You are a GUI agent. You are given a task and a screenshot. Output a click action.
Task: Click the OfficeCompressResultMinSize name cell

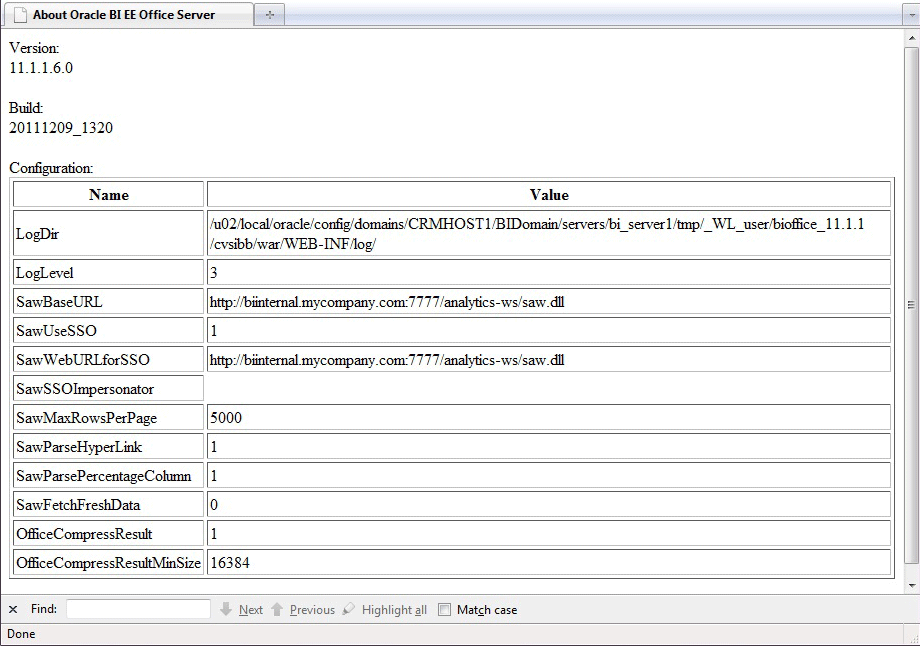(109, 563)
